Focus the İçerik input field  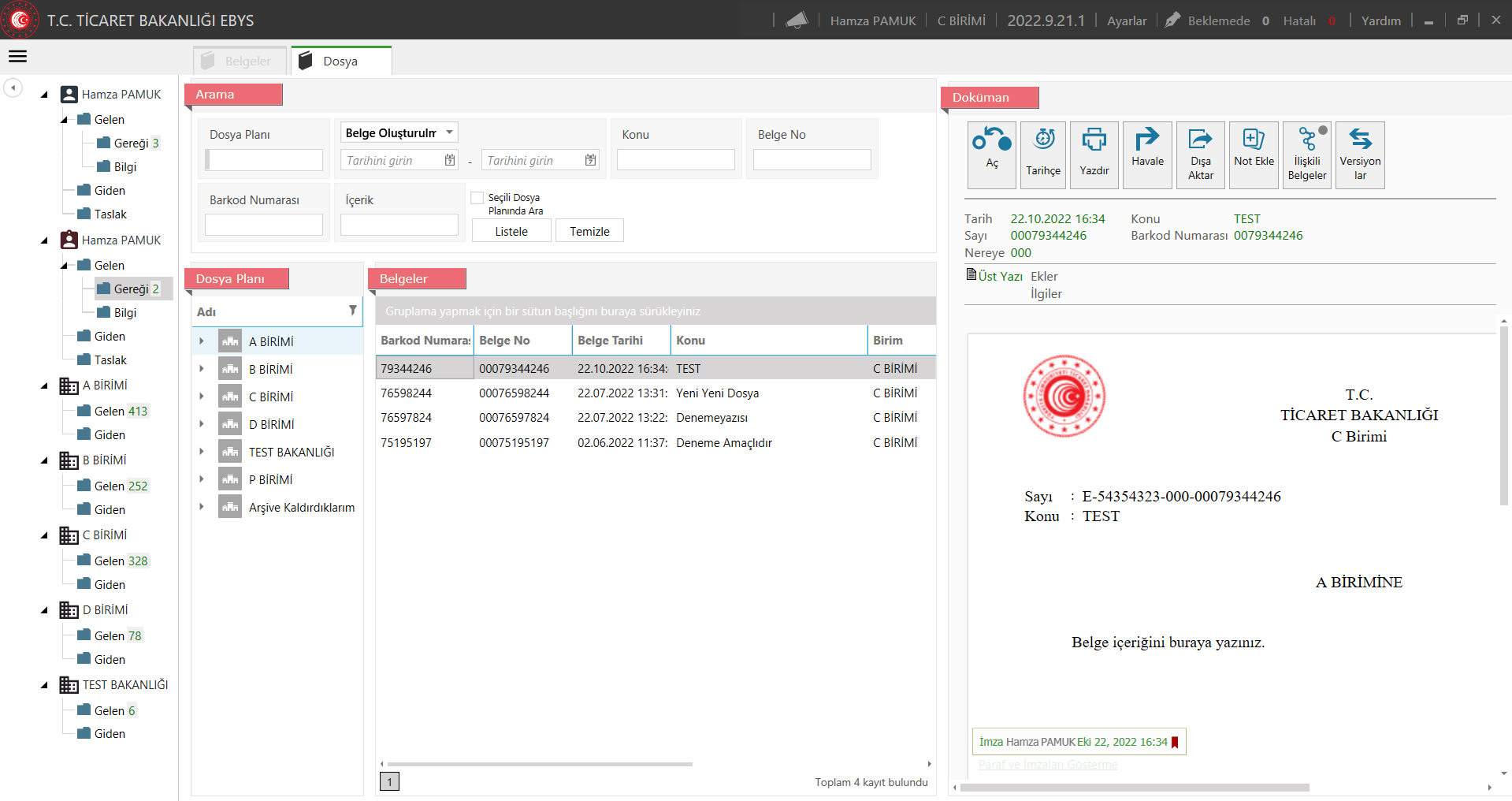(399, 225)
